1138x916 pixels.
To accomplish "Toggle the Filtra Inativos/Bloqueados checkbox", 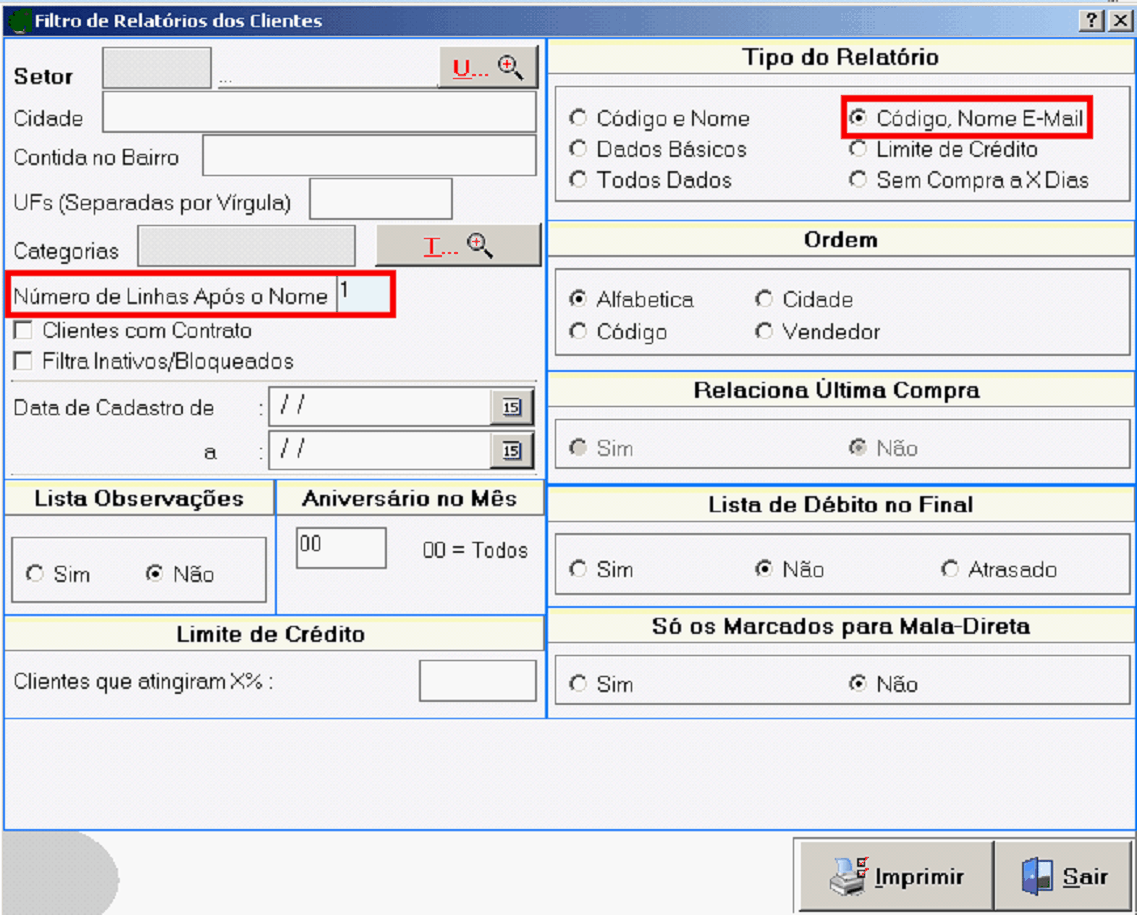I will [23, 361].
